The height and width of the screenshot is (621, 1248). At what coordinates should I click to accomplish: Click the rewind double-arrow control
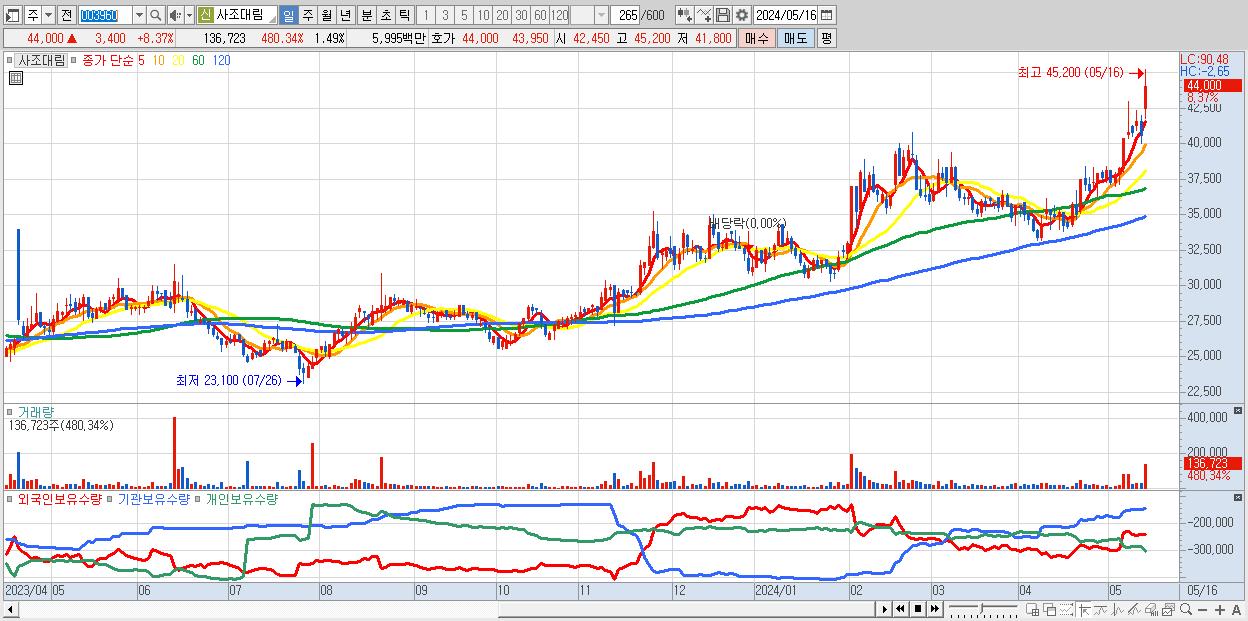900,609
